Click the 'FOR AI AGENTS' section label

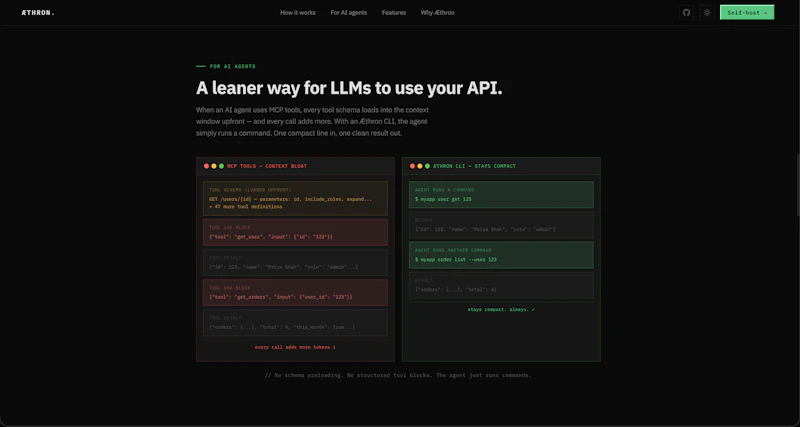(232, 66)
